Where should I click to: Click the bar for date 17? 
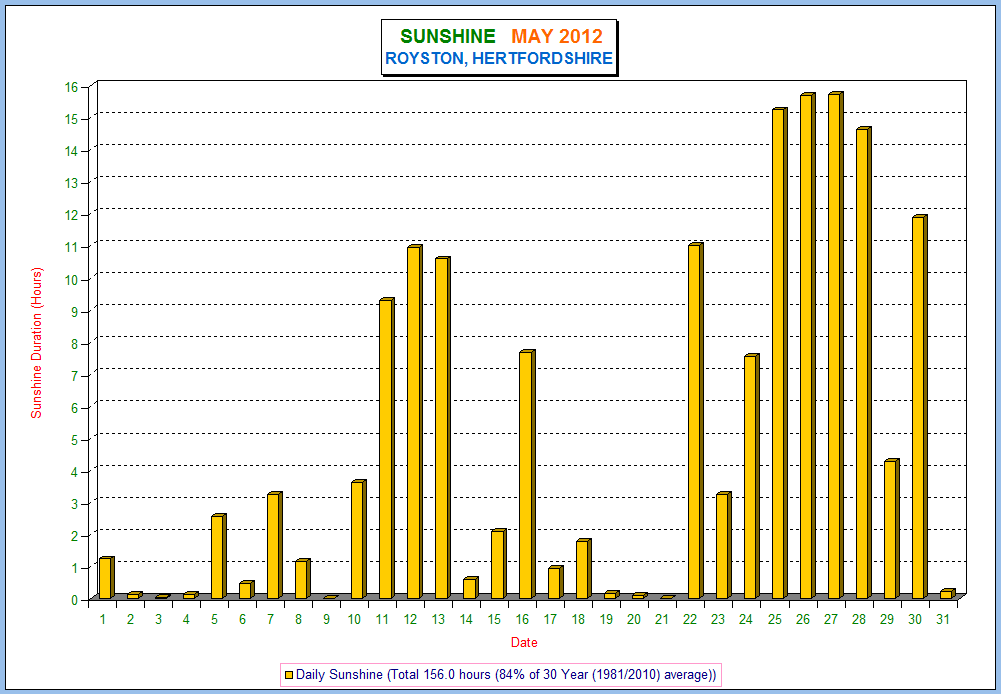tap(555, 582)
